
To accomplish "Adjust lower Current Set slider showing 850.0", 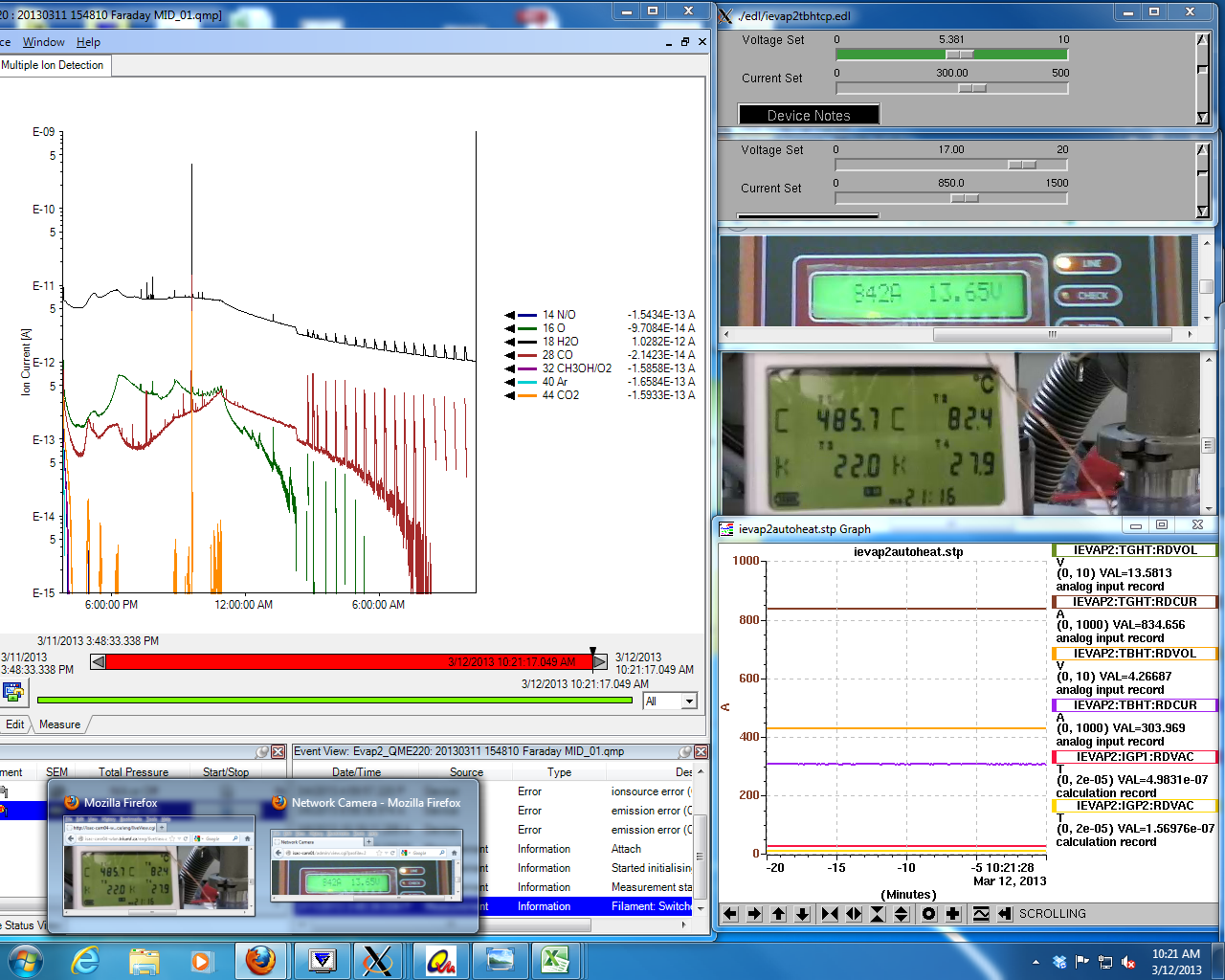I will (951, 198).
